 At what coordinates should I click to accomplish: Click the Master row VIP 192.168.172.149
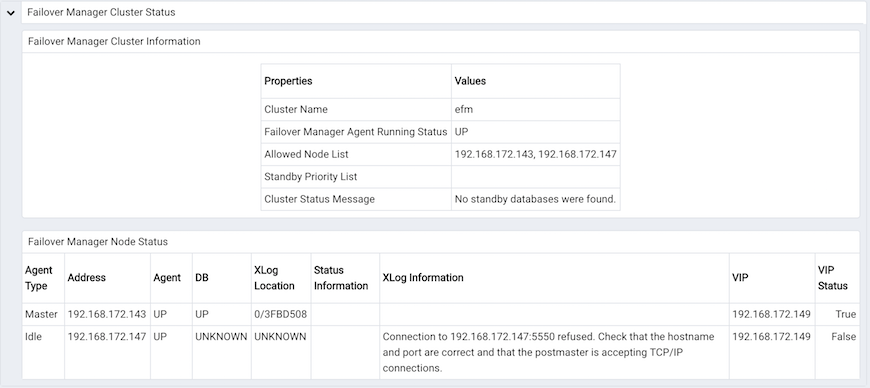(771, 314)
